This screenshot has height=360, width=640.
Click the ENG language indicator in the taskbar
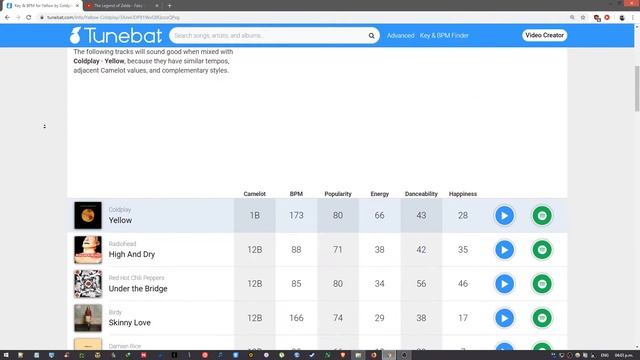(604, 356)
